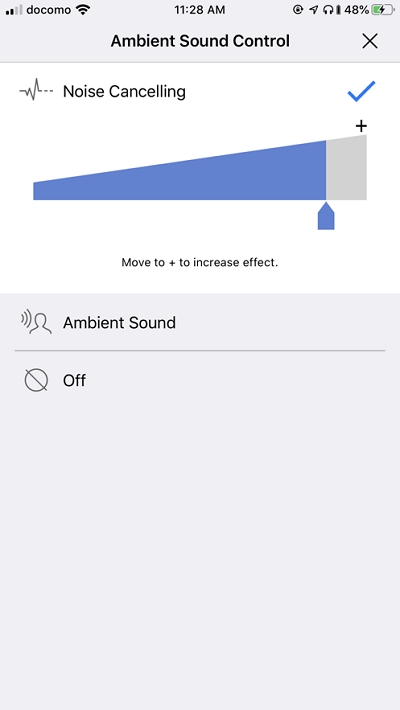
Task: Tap the Ambient Sound person icon
Action: pyautogui.click(x=36, y=323)
